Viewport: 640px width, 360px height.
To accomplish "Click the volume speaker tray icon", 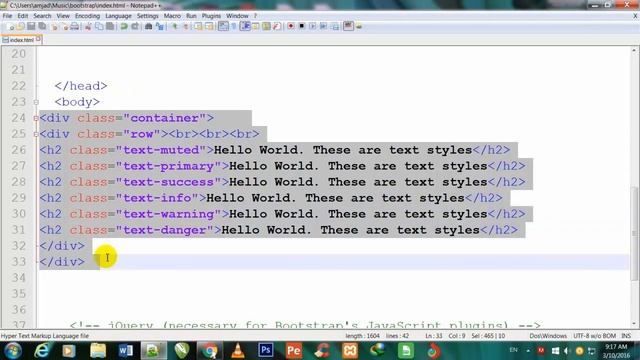I will (x=567, y=351).
